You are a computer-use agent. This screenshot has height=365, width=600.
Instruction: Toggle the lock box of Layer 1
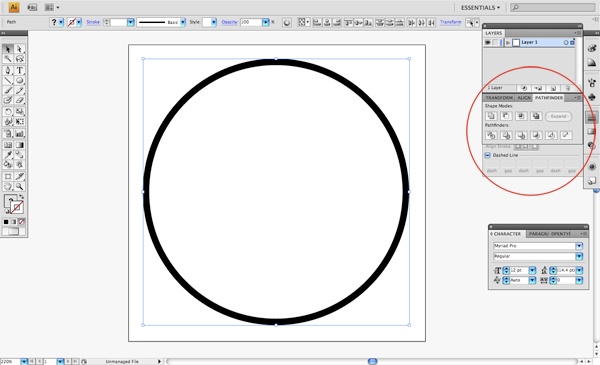pyautogui.click(x=496, y=42)
